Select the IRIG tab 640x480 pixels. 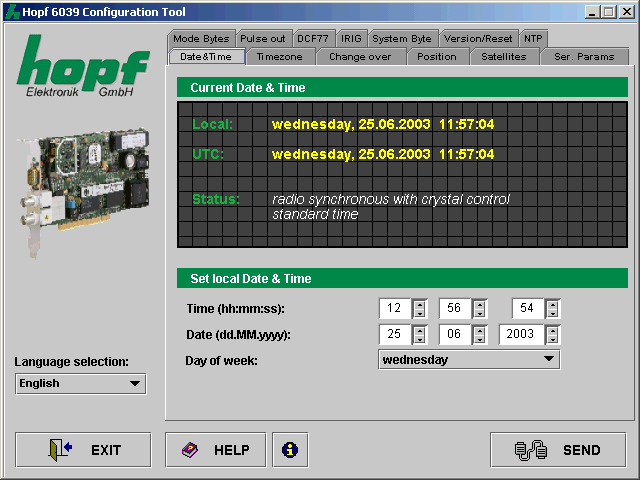click(x=352, y=39)
